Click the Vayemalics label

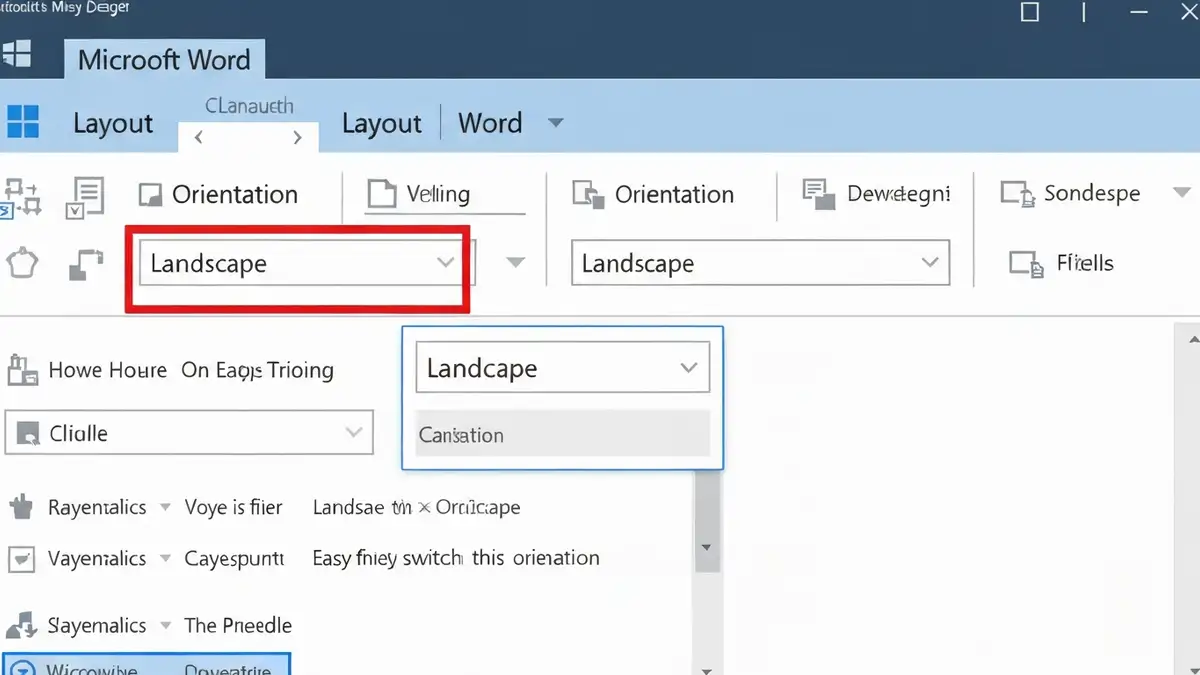(97, 558)
